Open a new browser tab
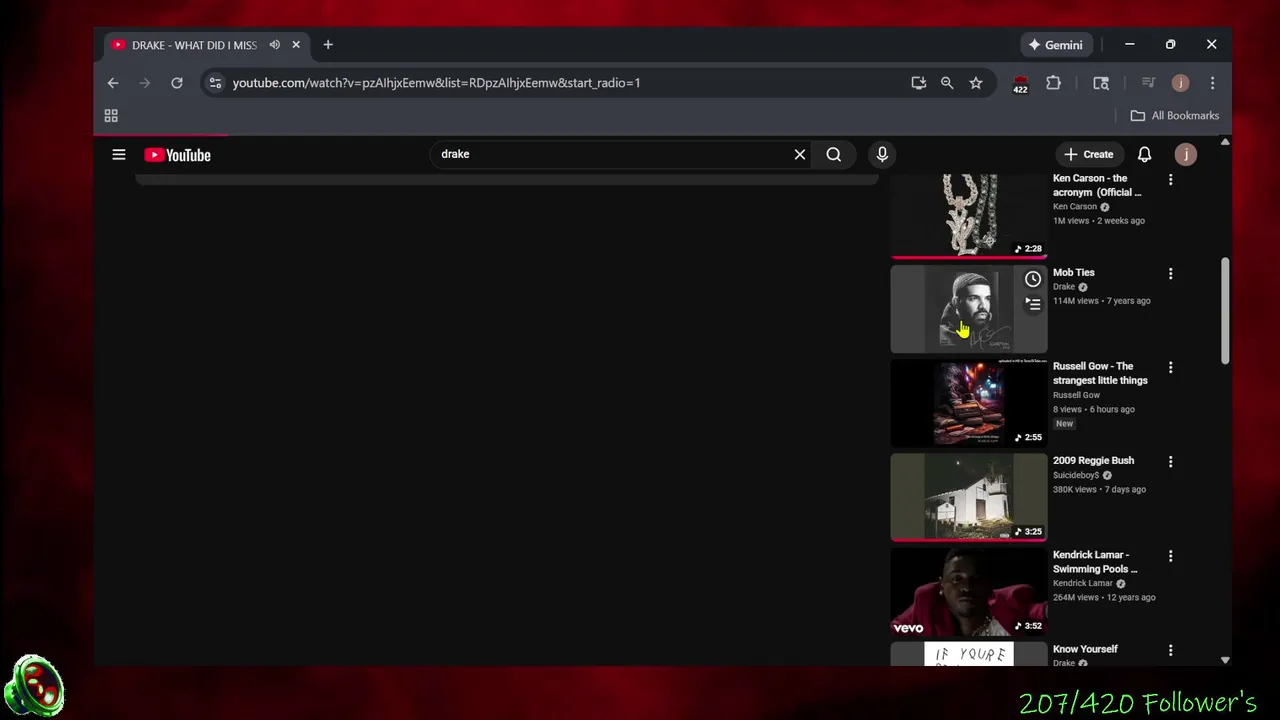1280x720 pixels. (328, 45)
